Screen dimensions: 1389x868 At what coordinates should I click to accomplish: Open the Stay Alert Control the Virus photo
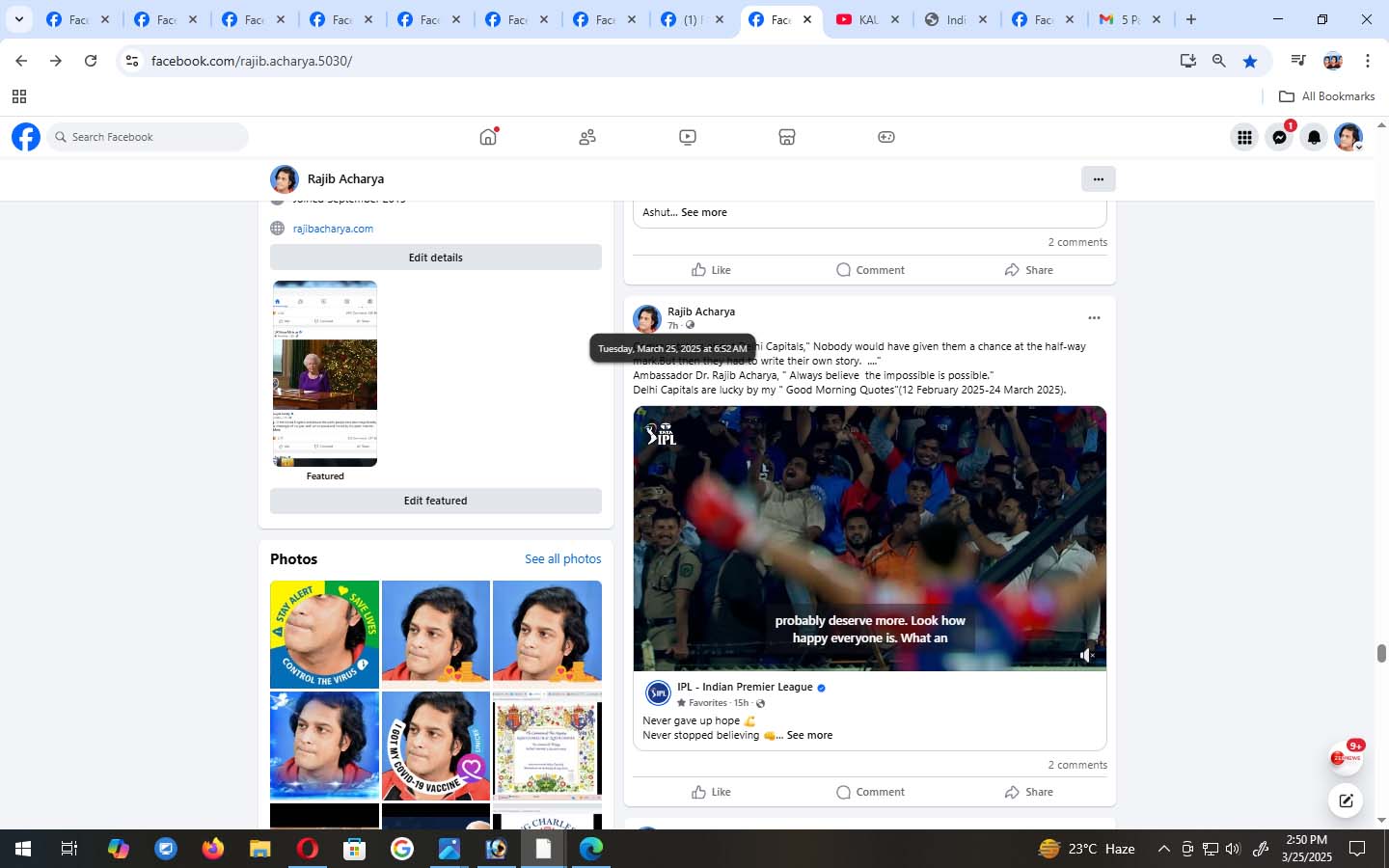tap(324, 635)
